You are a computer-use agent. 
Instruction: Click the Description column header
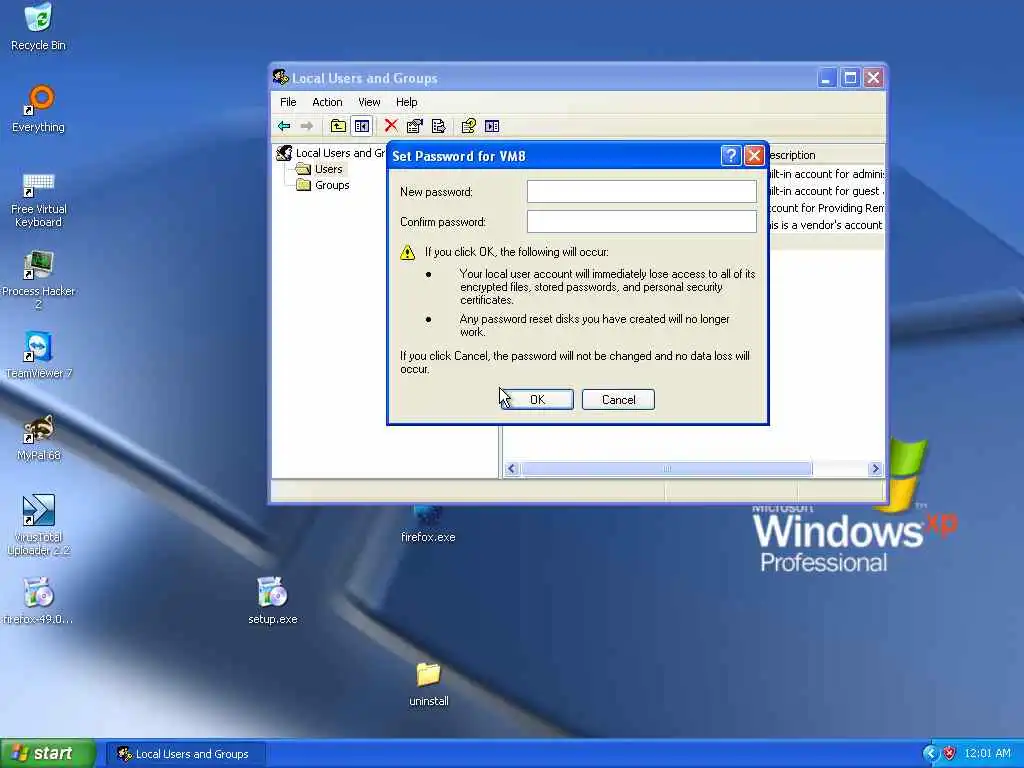point(826,155)
